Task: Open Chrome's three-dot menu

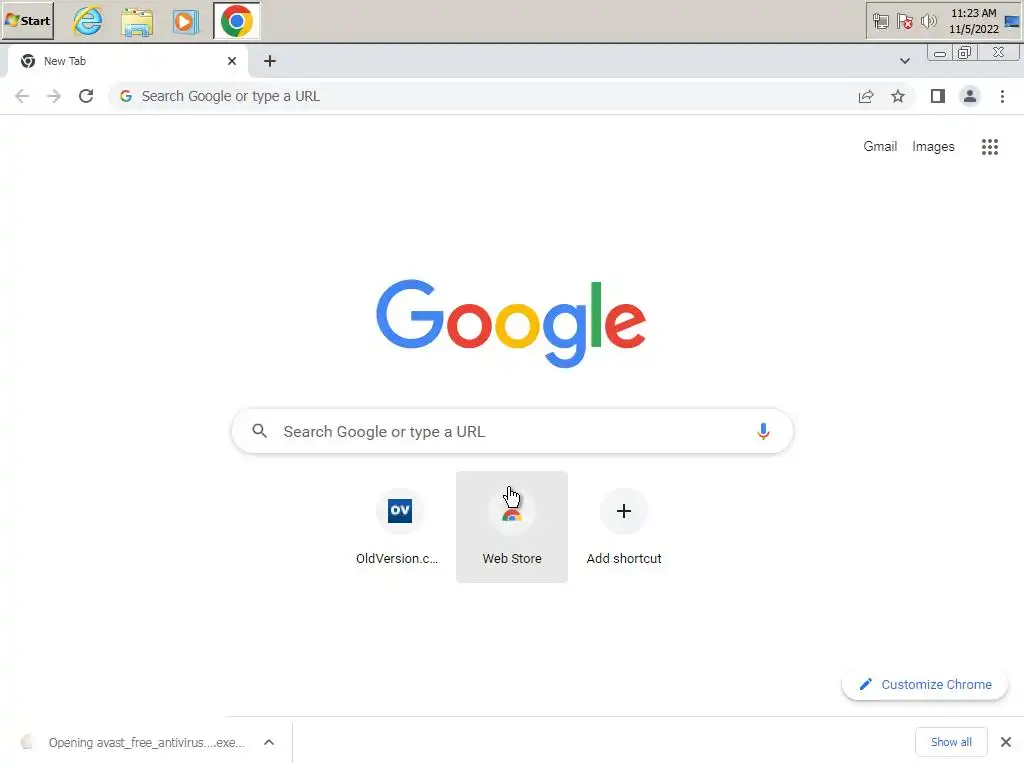Action: 1002,97
